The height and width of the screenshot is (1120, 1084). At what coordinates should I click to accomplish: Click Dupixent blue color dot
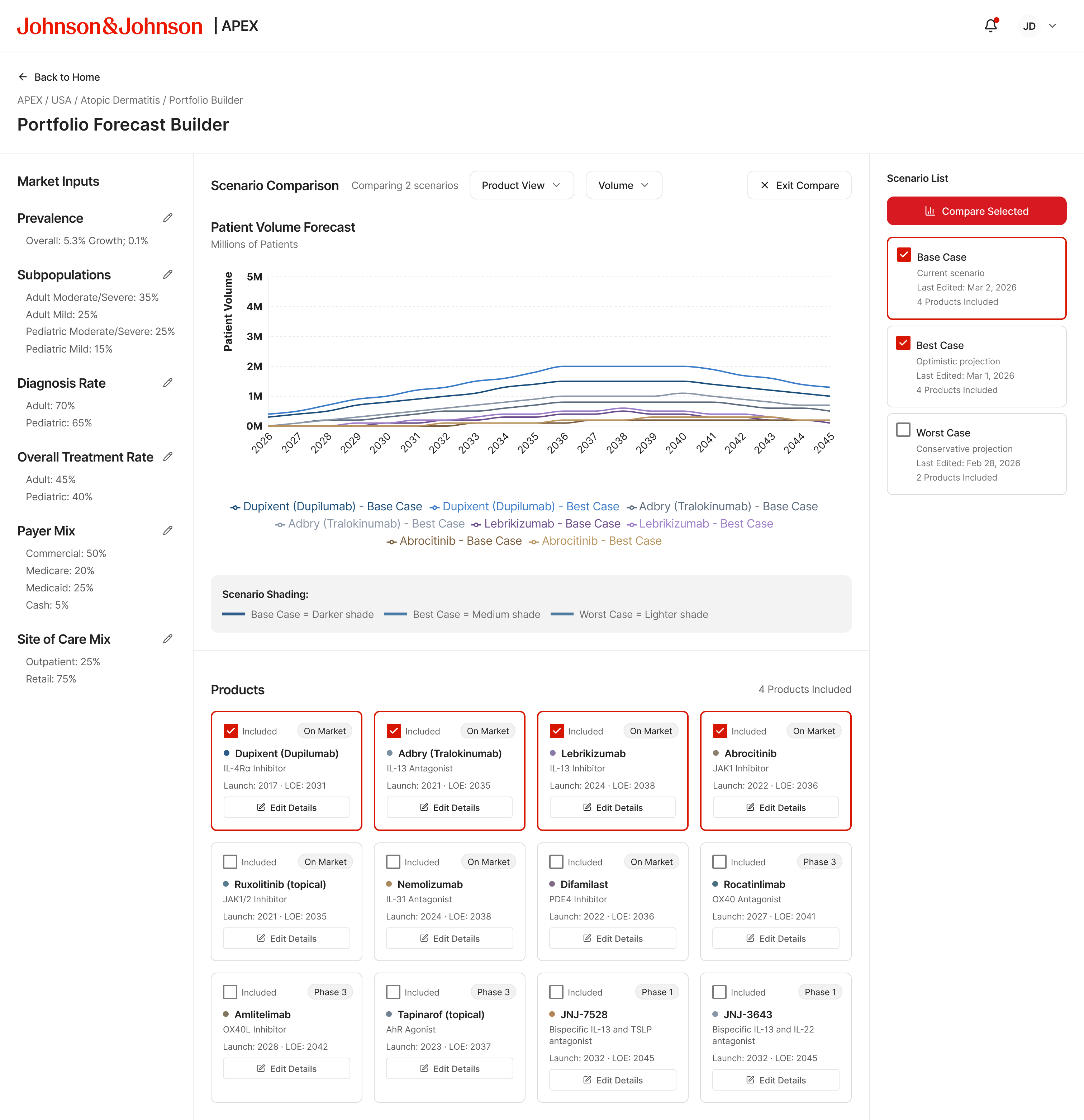coord(227,753)
